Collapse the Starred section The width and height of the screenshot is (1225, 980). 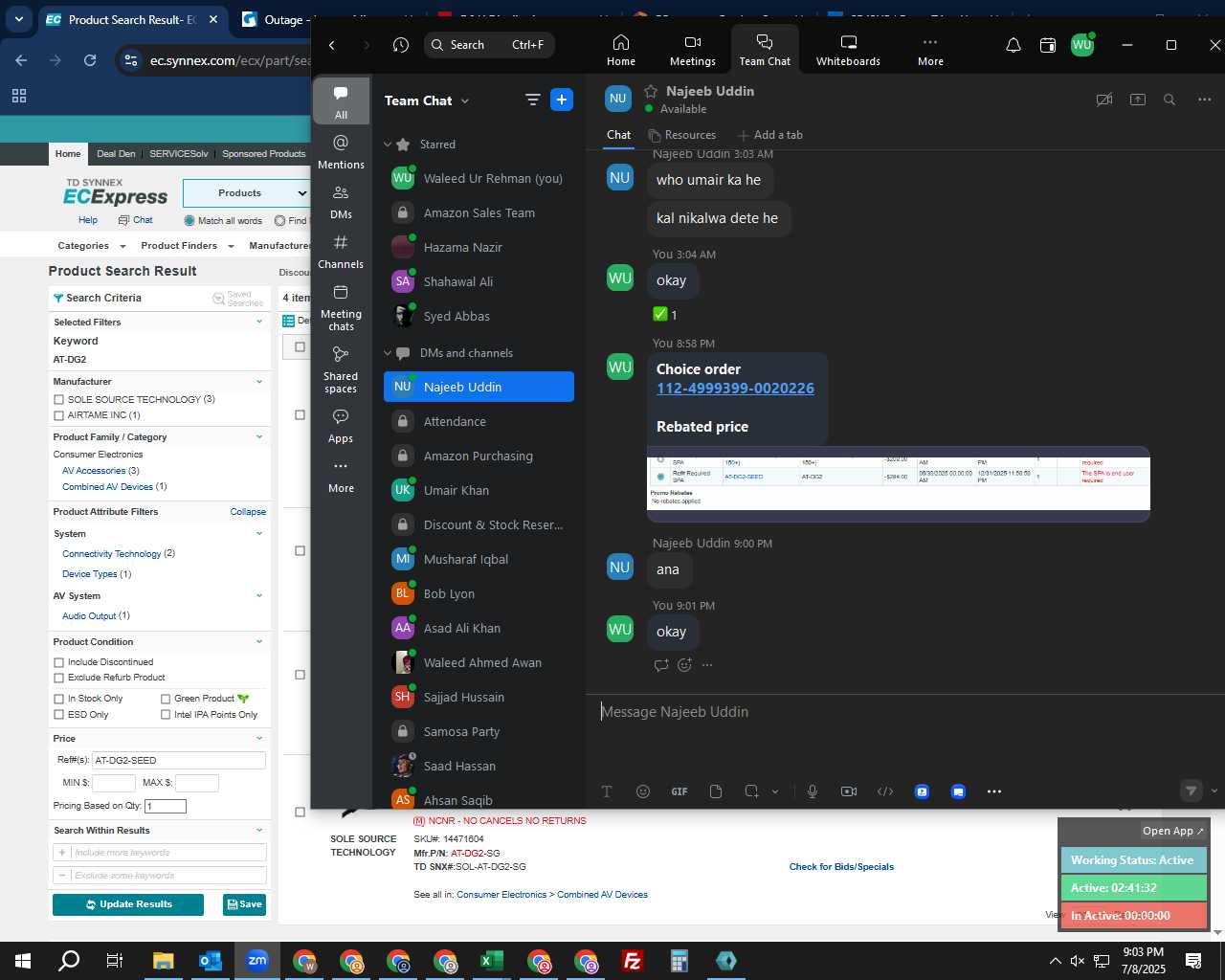(388, 145)
